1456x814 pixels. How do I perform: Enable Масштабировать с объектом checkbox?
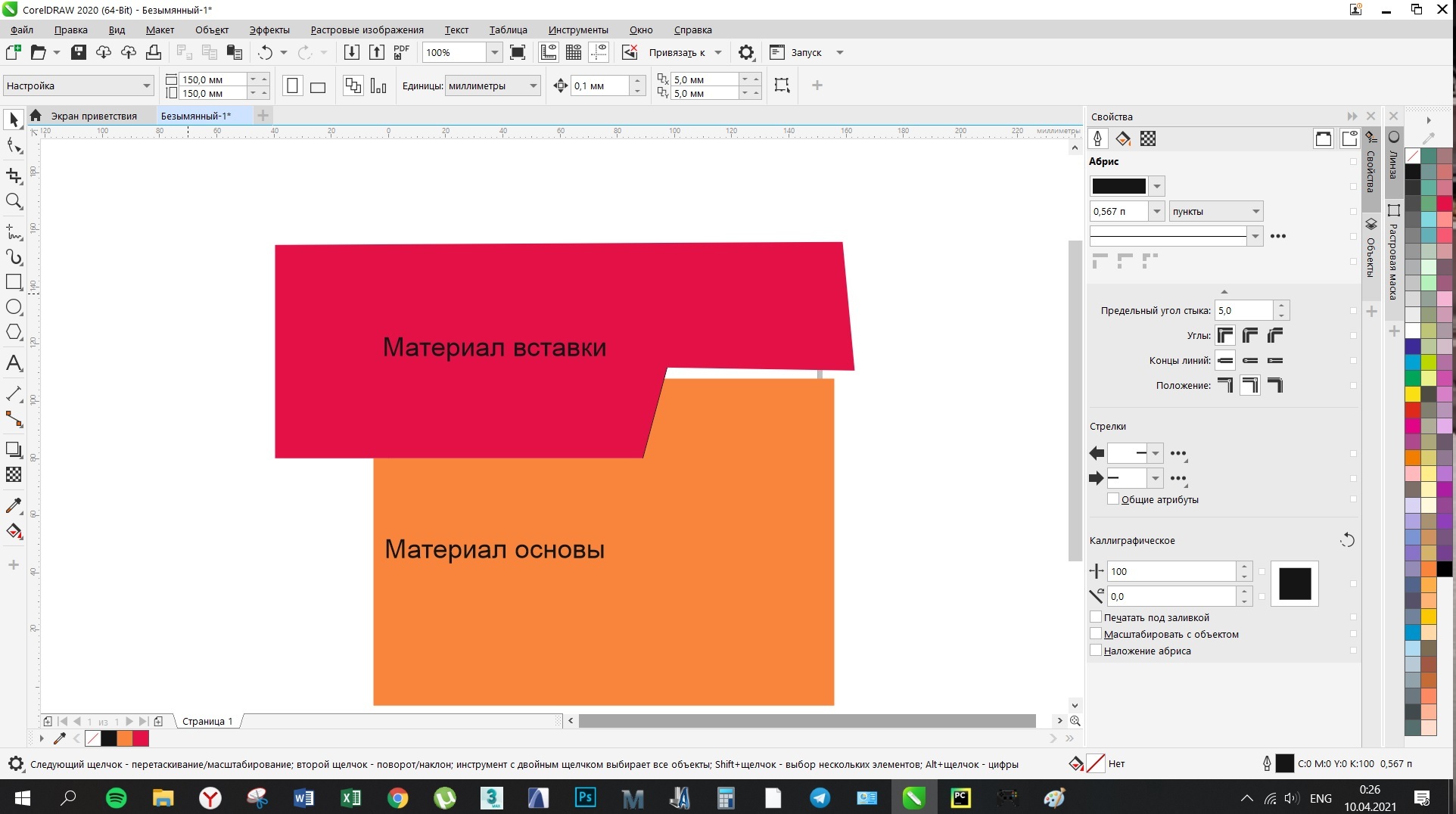1096,633
